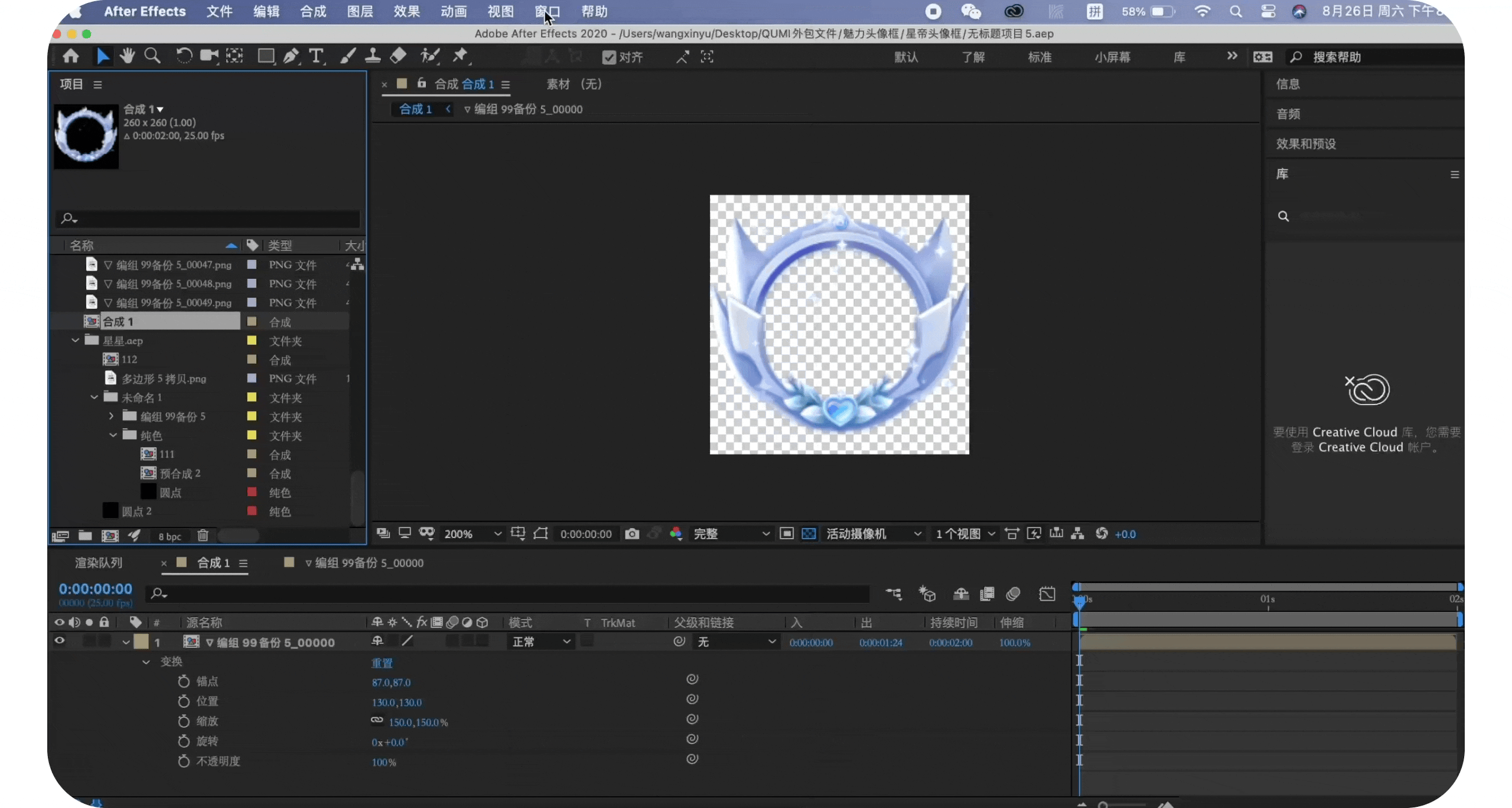Toggle scale stopwatch for 缩放
The height and width of the screenshot is (808, 1512).
point(184,722)
